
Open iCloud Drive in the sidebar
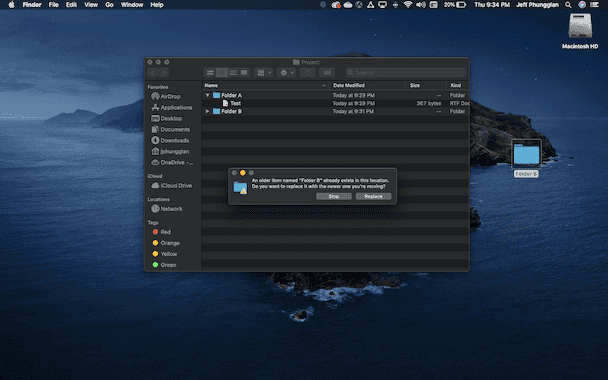[171, 185]
